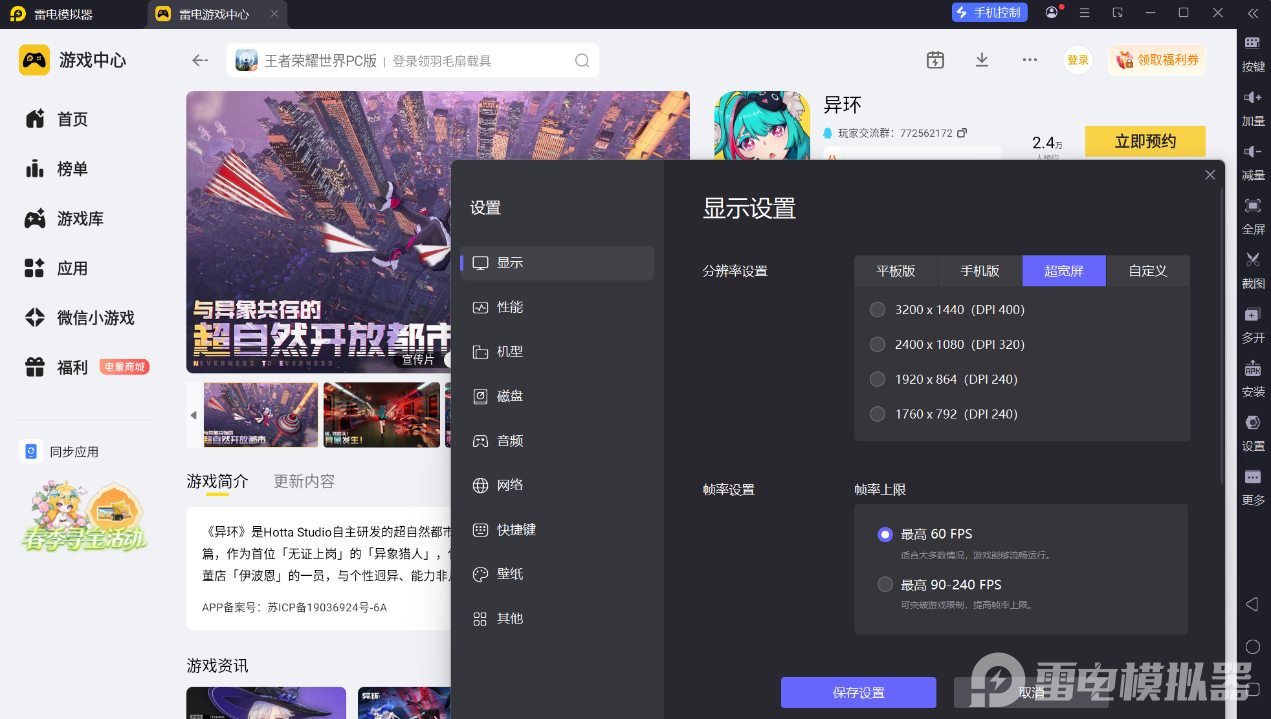Choose 最高 90-240 FPS frame rate option

[x=885, y=585]
